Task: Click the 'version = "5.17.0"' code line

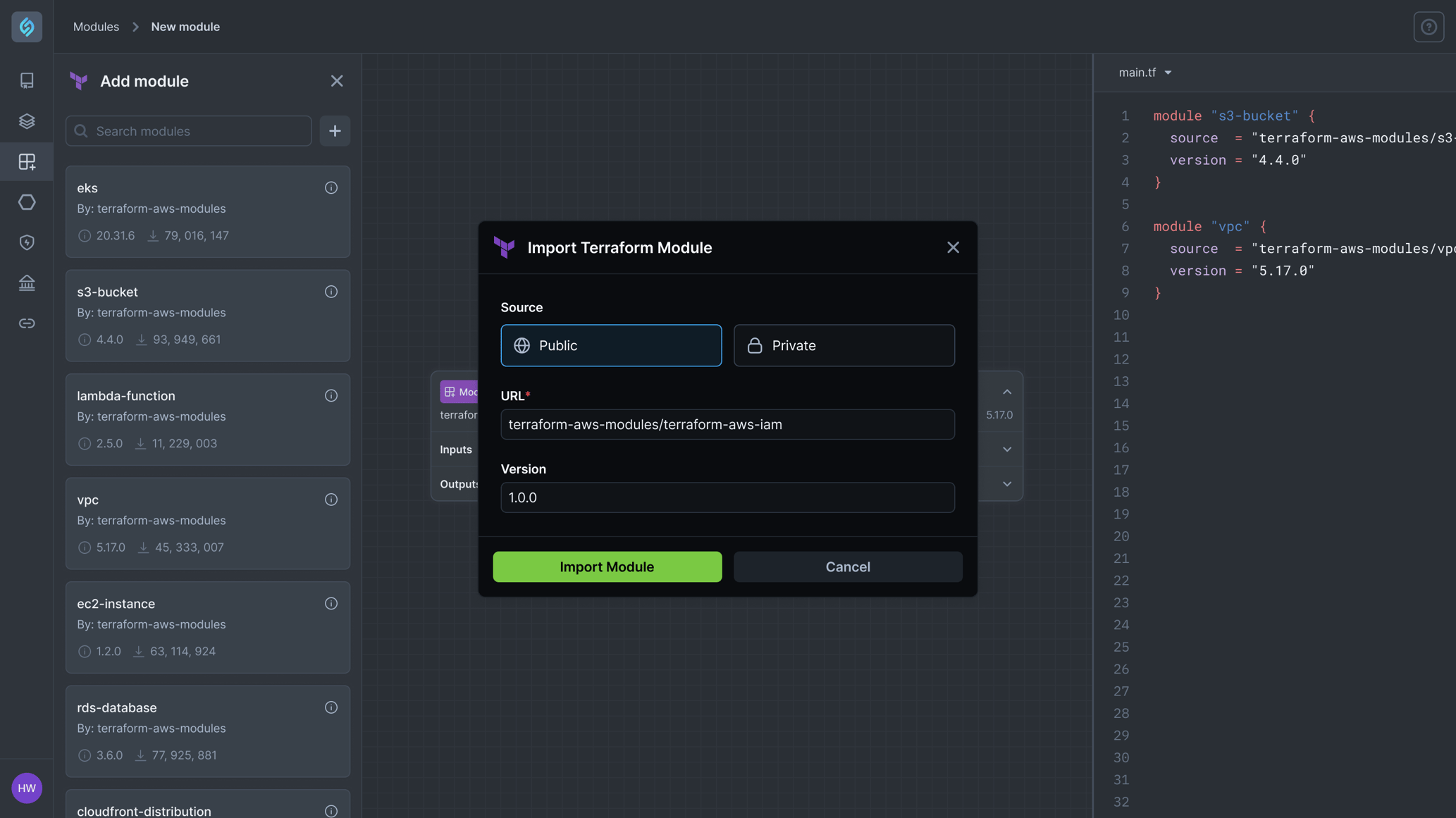Action: [x=1242, y=271]
